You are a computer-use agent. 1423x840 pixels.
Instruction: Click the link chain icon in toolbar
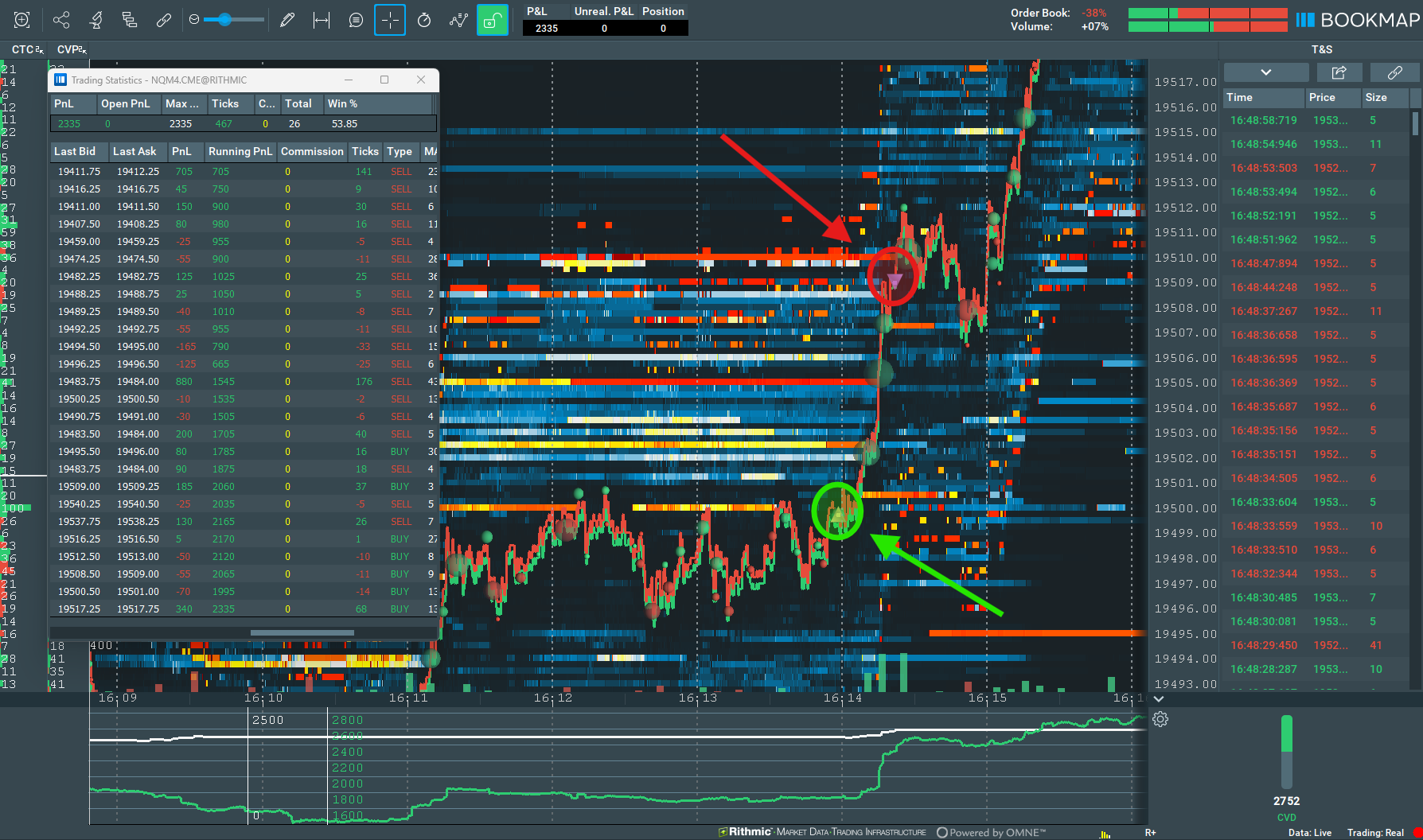[164, 20]
